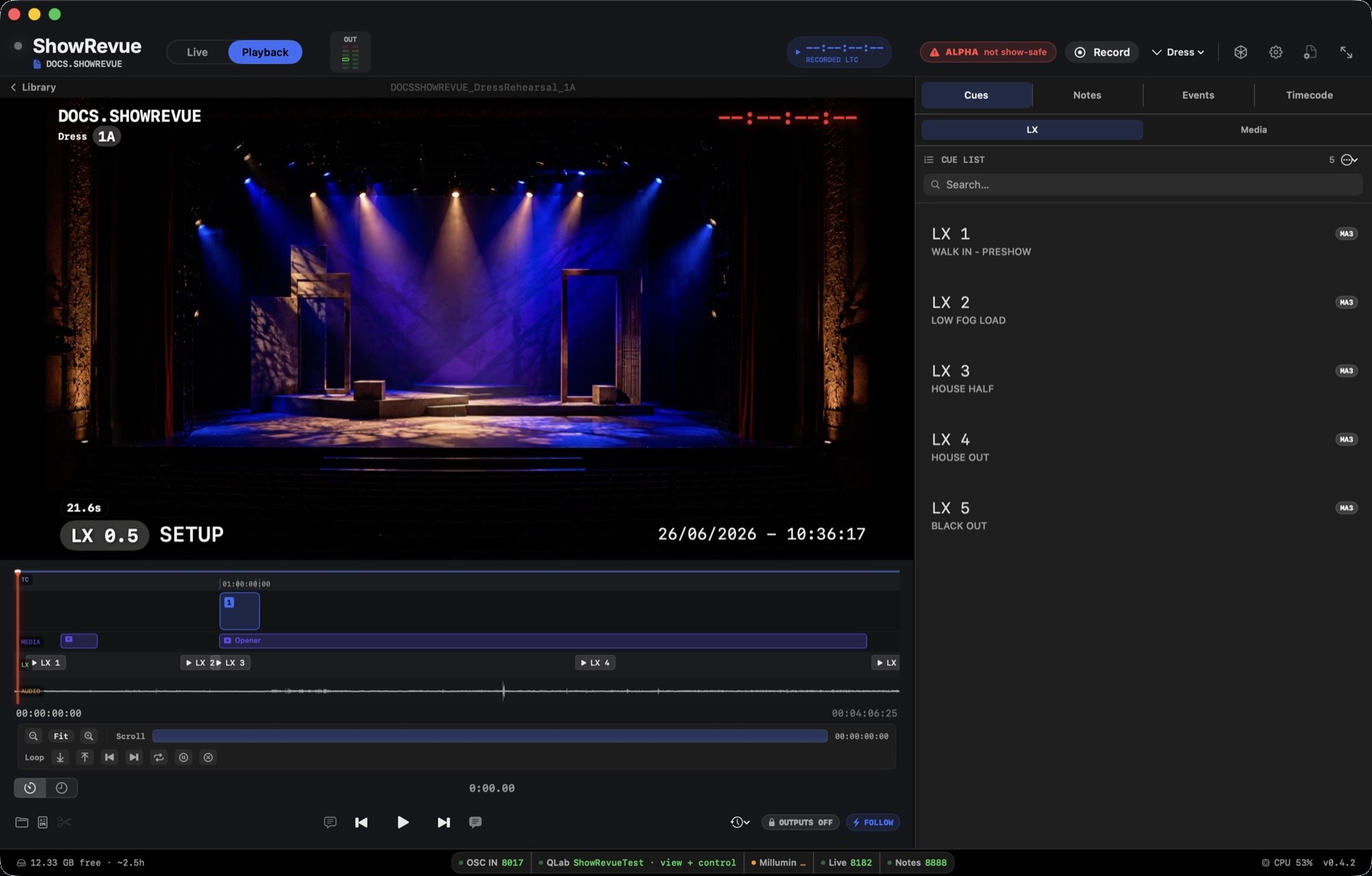1372x876 pixels.
Task: Open the document settings icon in the toolbar
Action: pyautogui.click(x=1310, y=52)
